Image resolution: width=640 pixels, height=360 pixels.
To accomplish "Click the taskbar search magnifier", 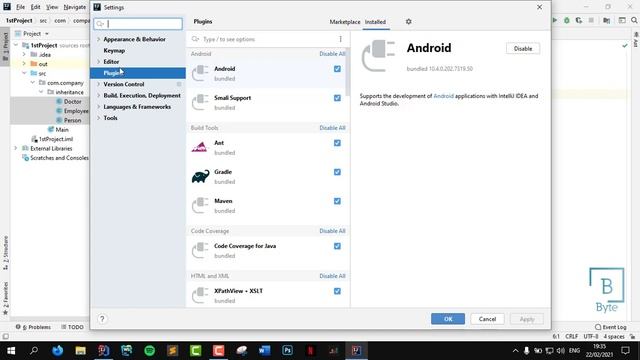I will 34,351.
